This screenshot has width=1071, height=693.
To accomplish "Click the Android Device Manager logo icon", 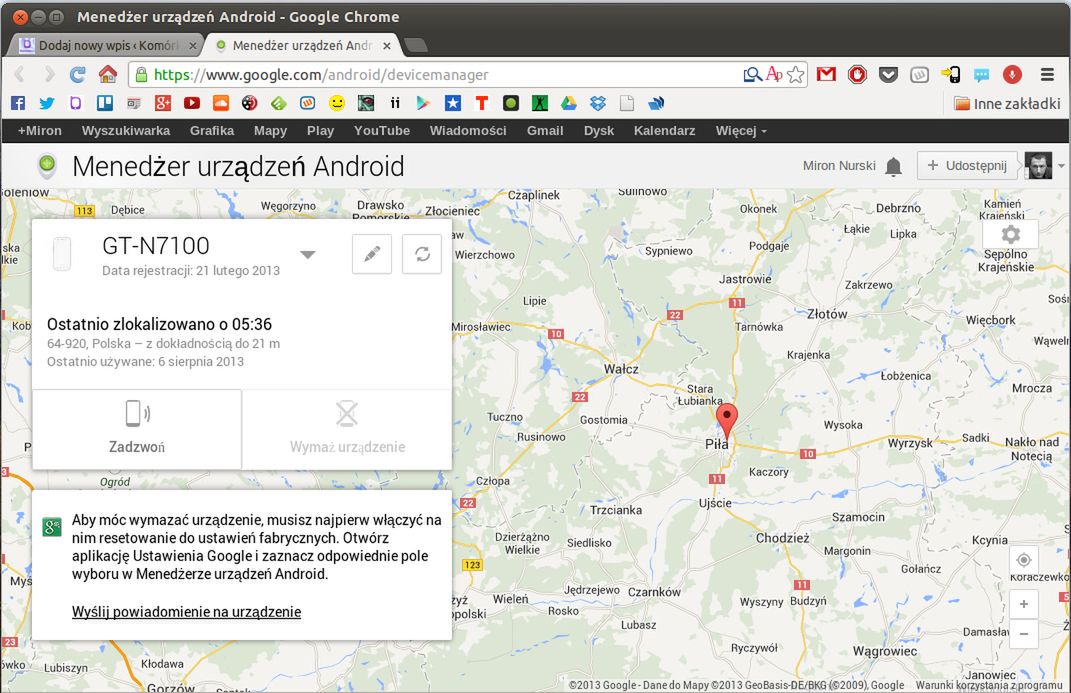I will pos(46,166).
